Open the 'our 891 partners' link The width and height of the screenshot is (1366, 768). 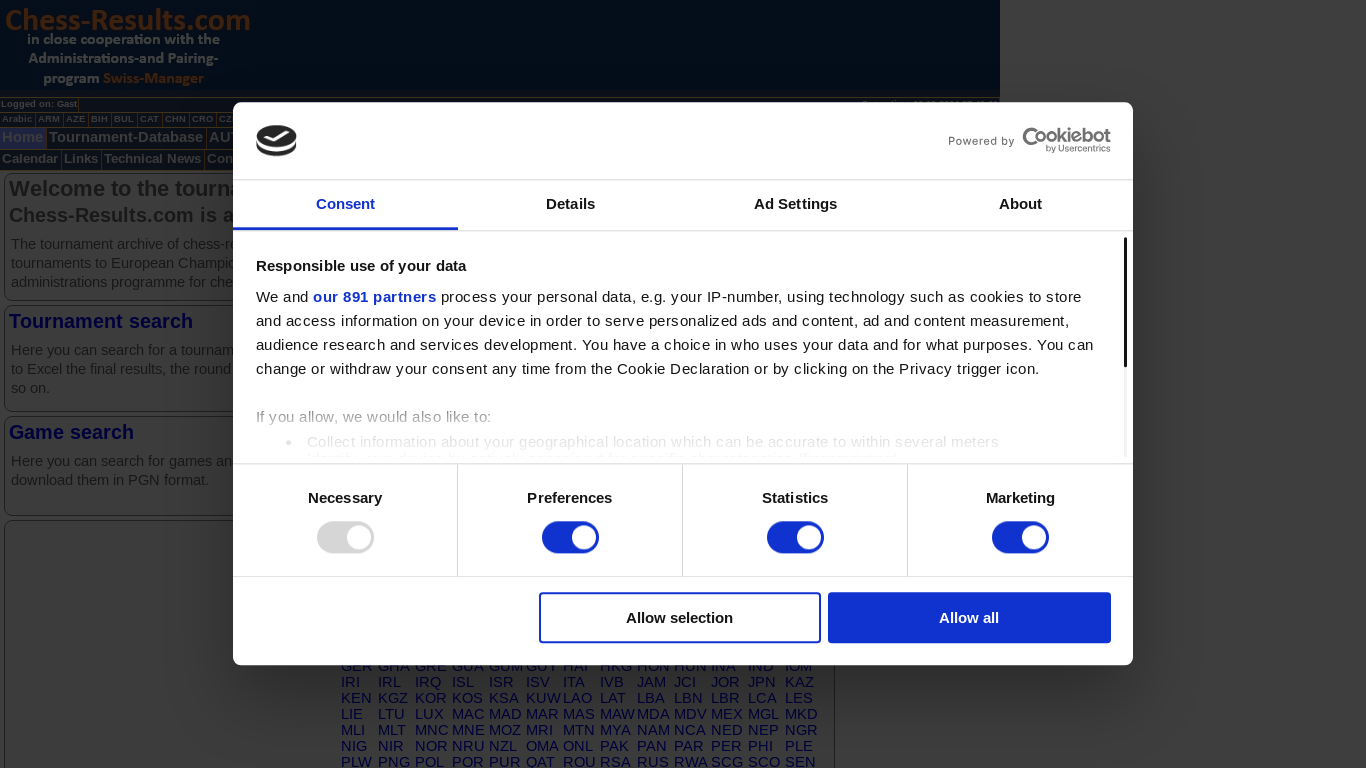(x=374, y=297)
